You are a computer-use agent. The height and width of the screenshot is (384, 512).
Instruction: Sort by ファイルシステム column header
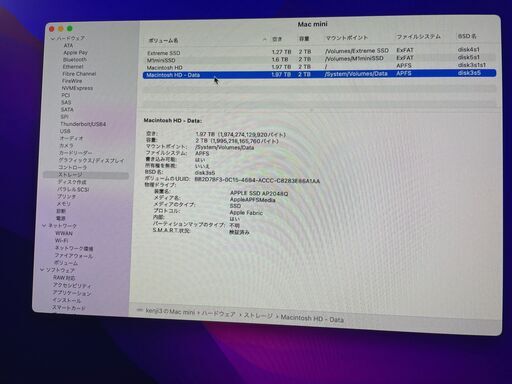(x=418, y=37)
